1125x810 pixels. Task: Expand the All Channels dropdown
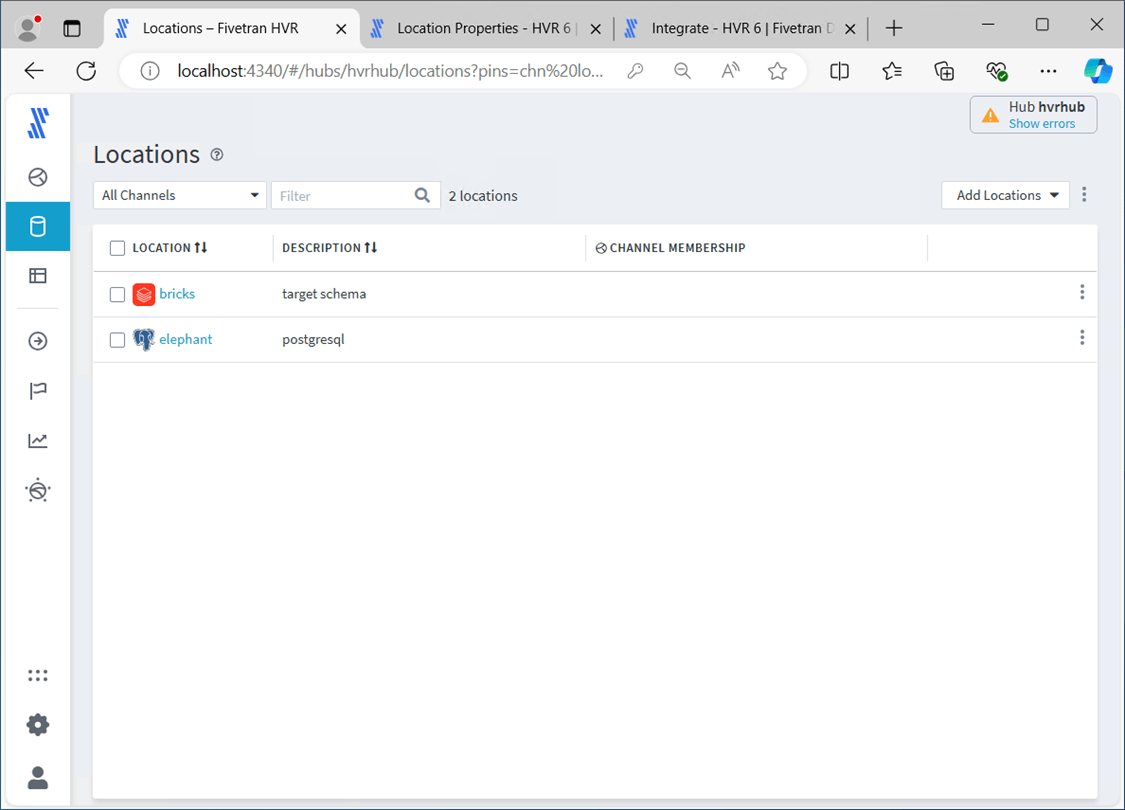tap(179, 195)
